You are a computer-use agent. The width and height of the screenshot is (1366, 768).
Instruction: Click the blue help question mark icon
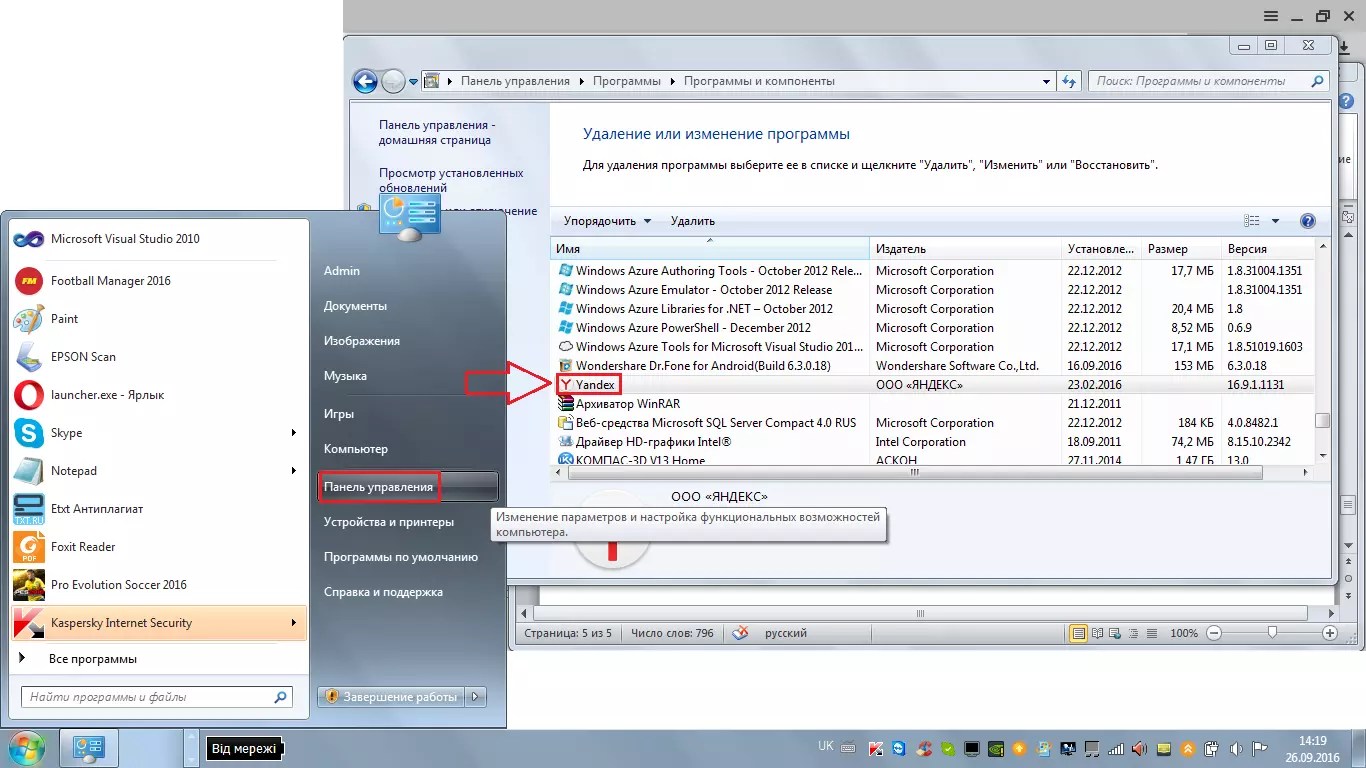click(x=1307, y=221)
